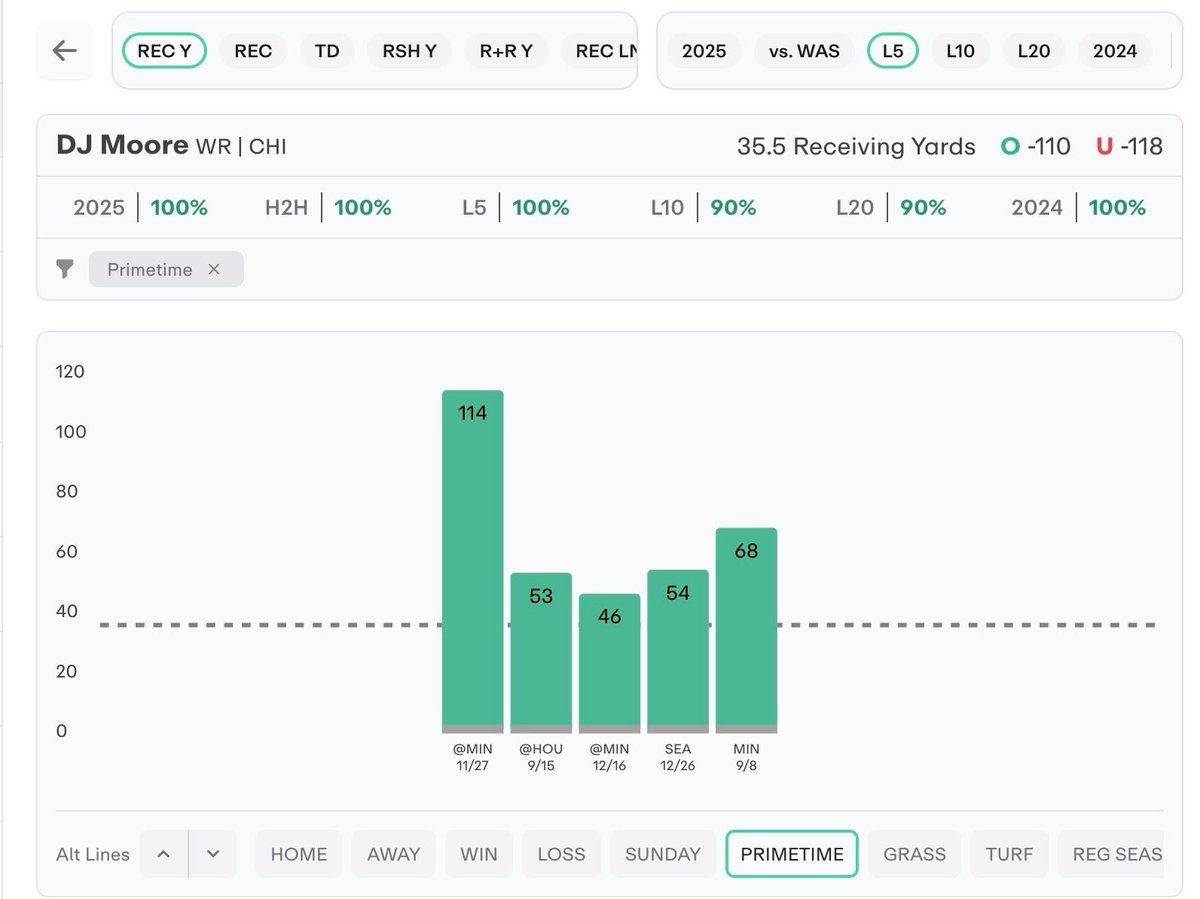Image resolution: width=1200 pixels, height=899 pixels.
Task: Click the 68 bar for MIN 9/8
Action: [x=746, y=630]
